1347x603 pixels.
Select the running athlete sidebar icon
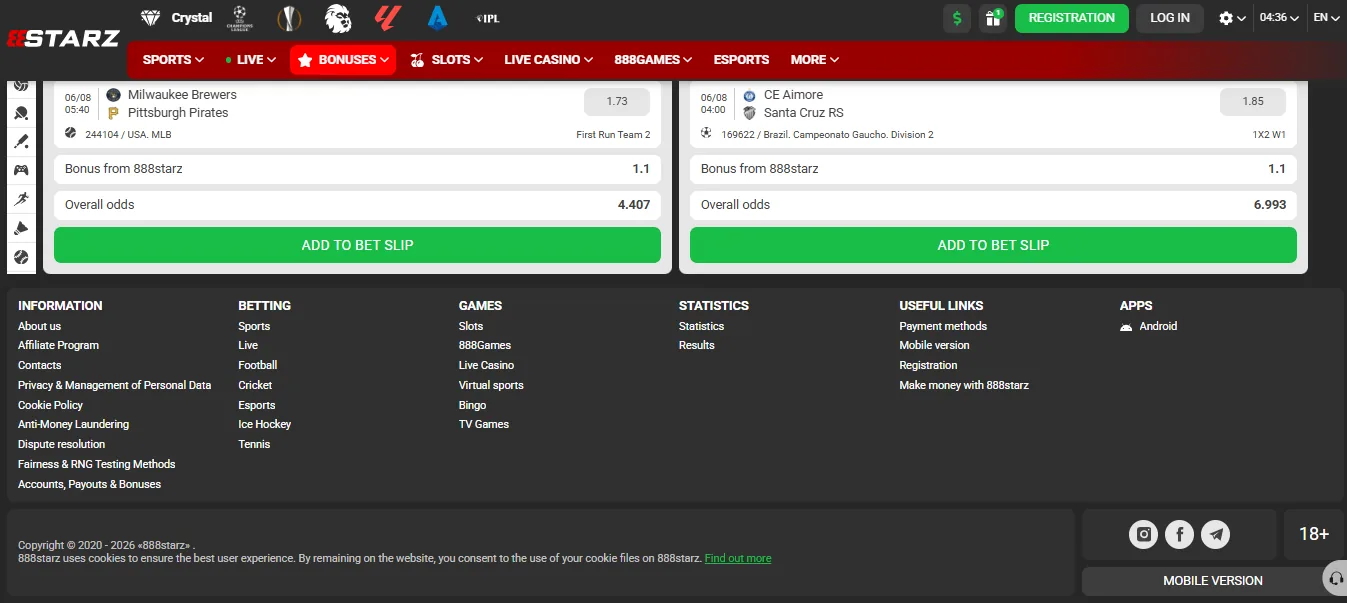tap(21, 200)
